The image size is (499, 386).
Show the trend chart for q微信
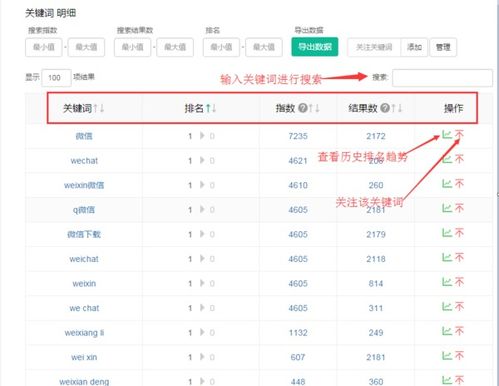click(x=447, y=208)
